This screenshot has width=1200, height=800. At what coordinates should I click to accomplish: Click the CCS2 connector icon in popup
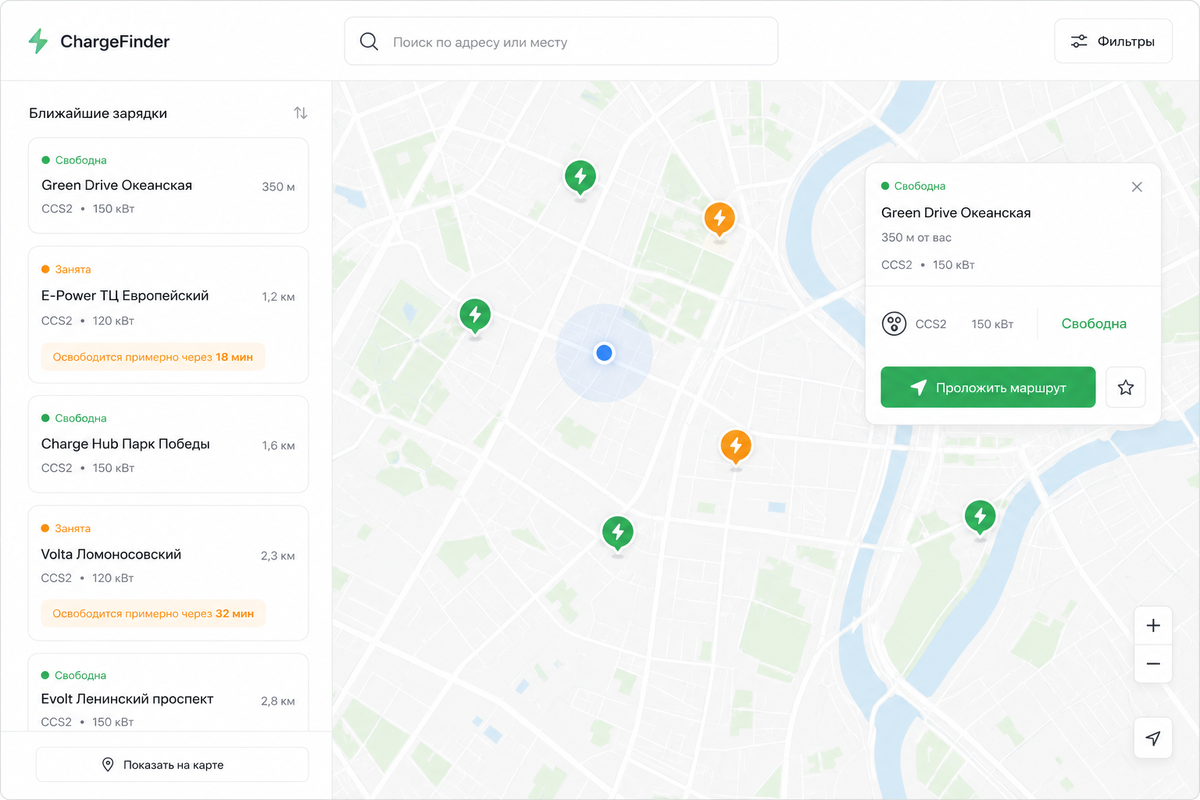pos(893,324)
